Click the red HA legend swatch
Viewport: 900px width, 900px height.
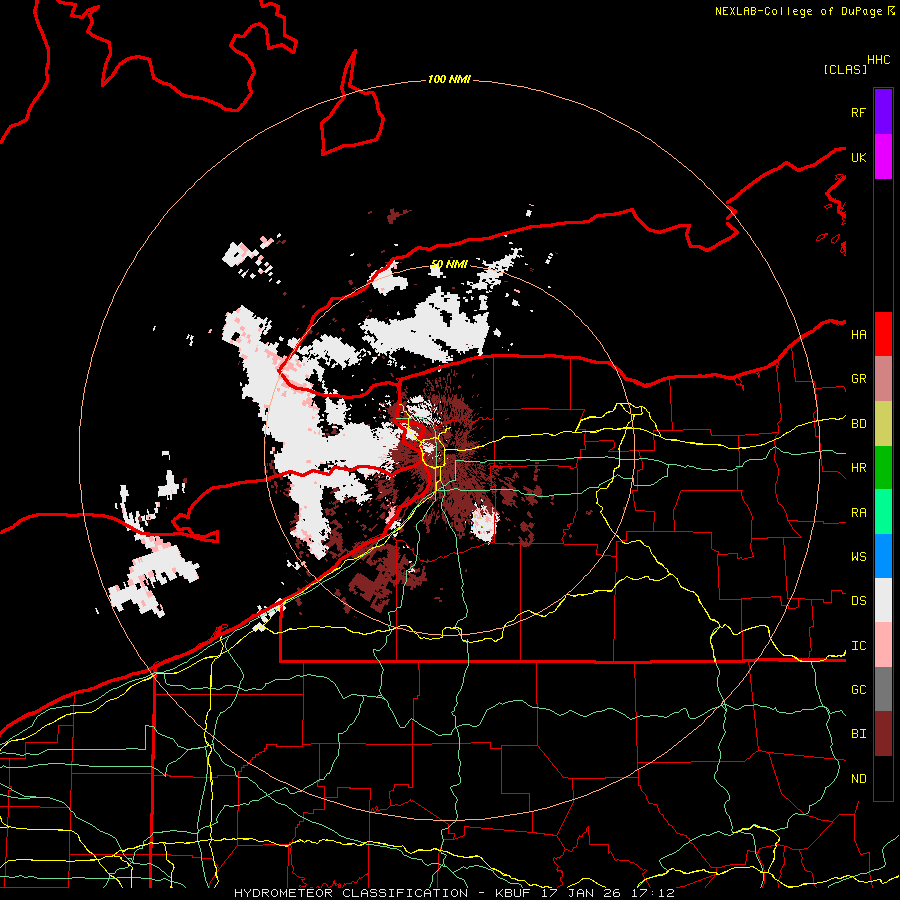point(883,334)
